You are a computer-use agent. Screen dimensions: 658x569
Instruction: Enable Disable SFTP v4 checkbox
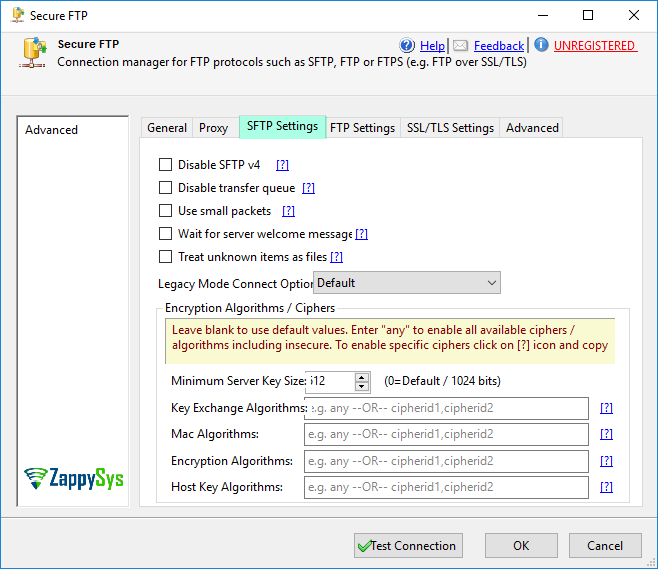(165, 164)
